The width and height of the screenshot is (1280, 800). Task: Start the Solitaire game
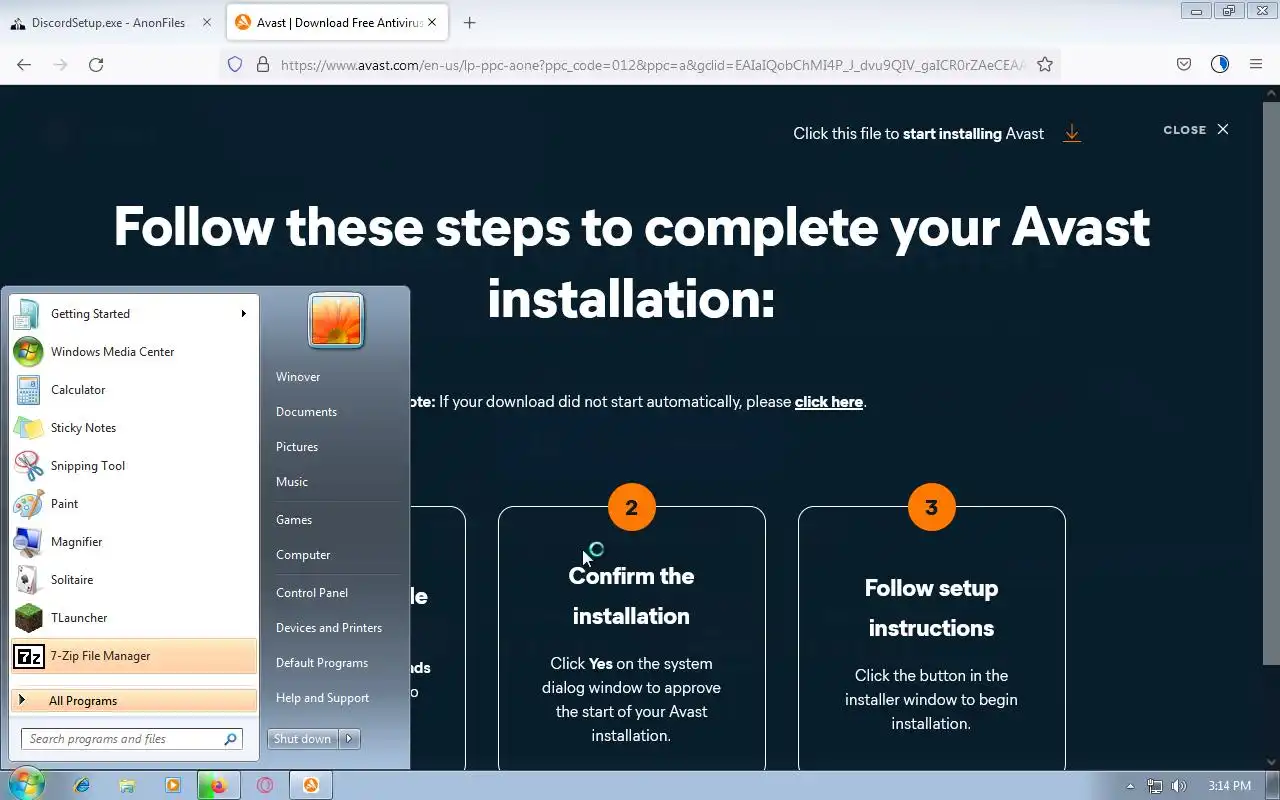click(x=133, y=580)
